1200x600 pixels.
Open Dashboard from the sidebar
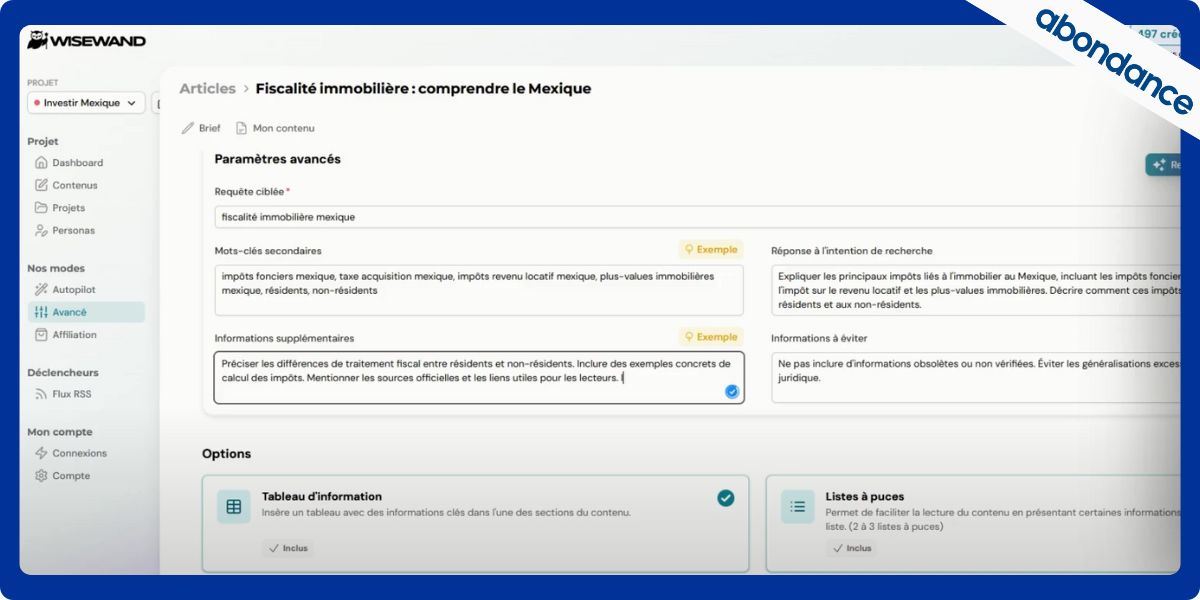(77, 163)
